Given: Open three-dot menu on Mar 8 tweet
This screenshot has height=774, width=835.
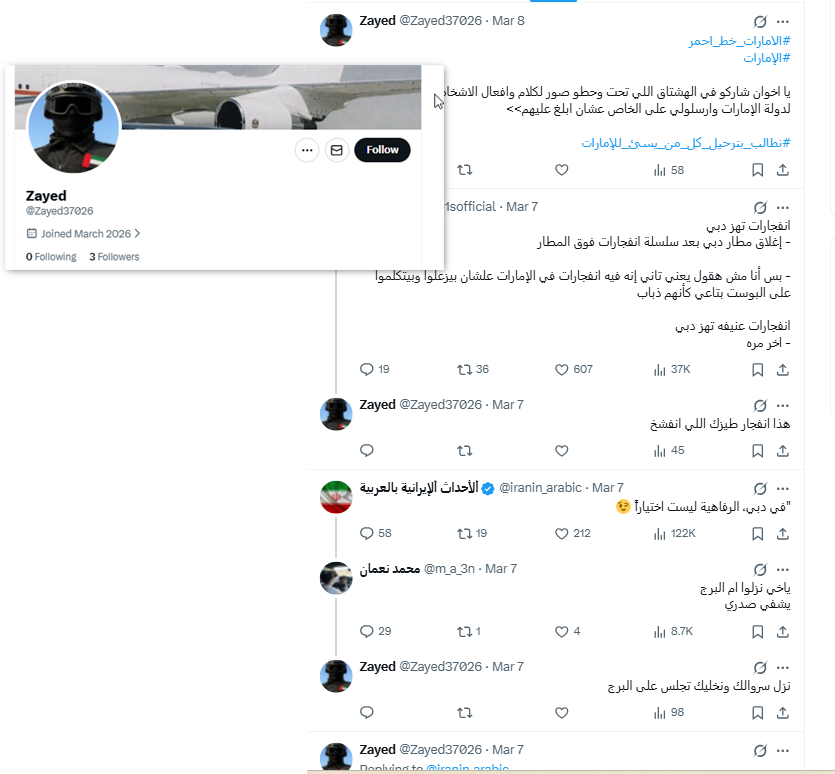Looking at the screenshot, I should (x=782, y=22).
